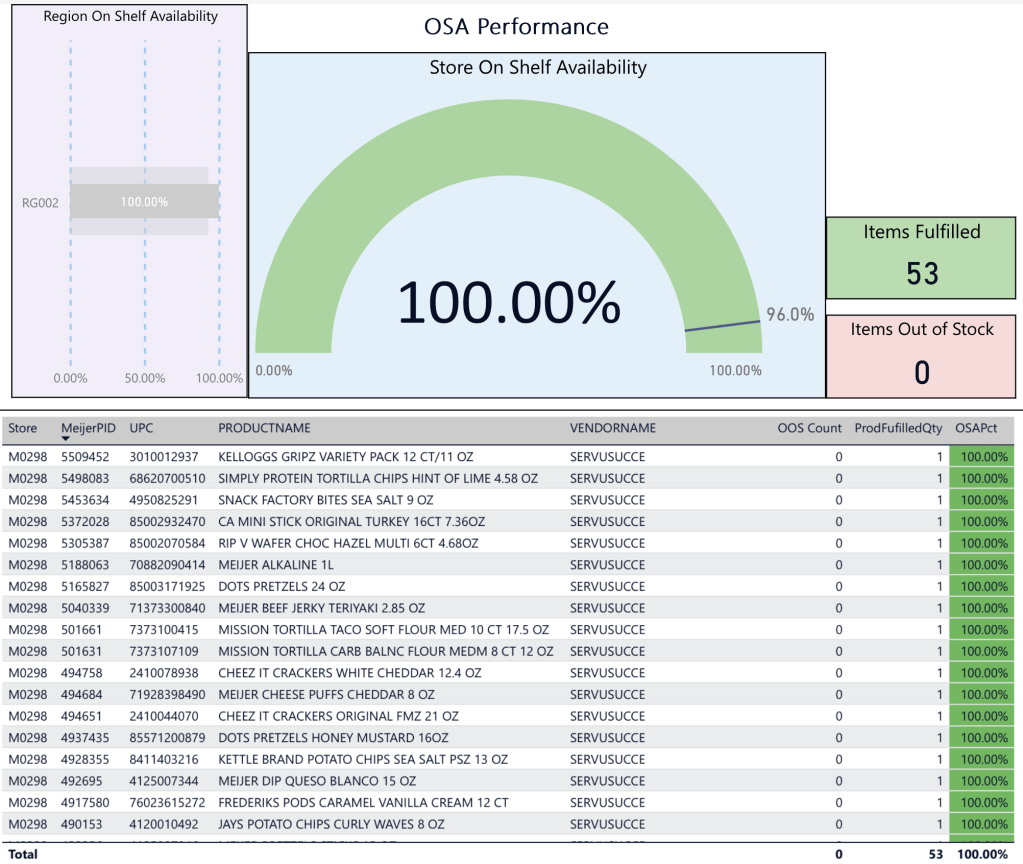Screen dimensions: 1023x864
Task: Sort by OOS Count column header
Action: pyautogui.click(x=809, y=428)
